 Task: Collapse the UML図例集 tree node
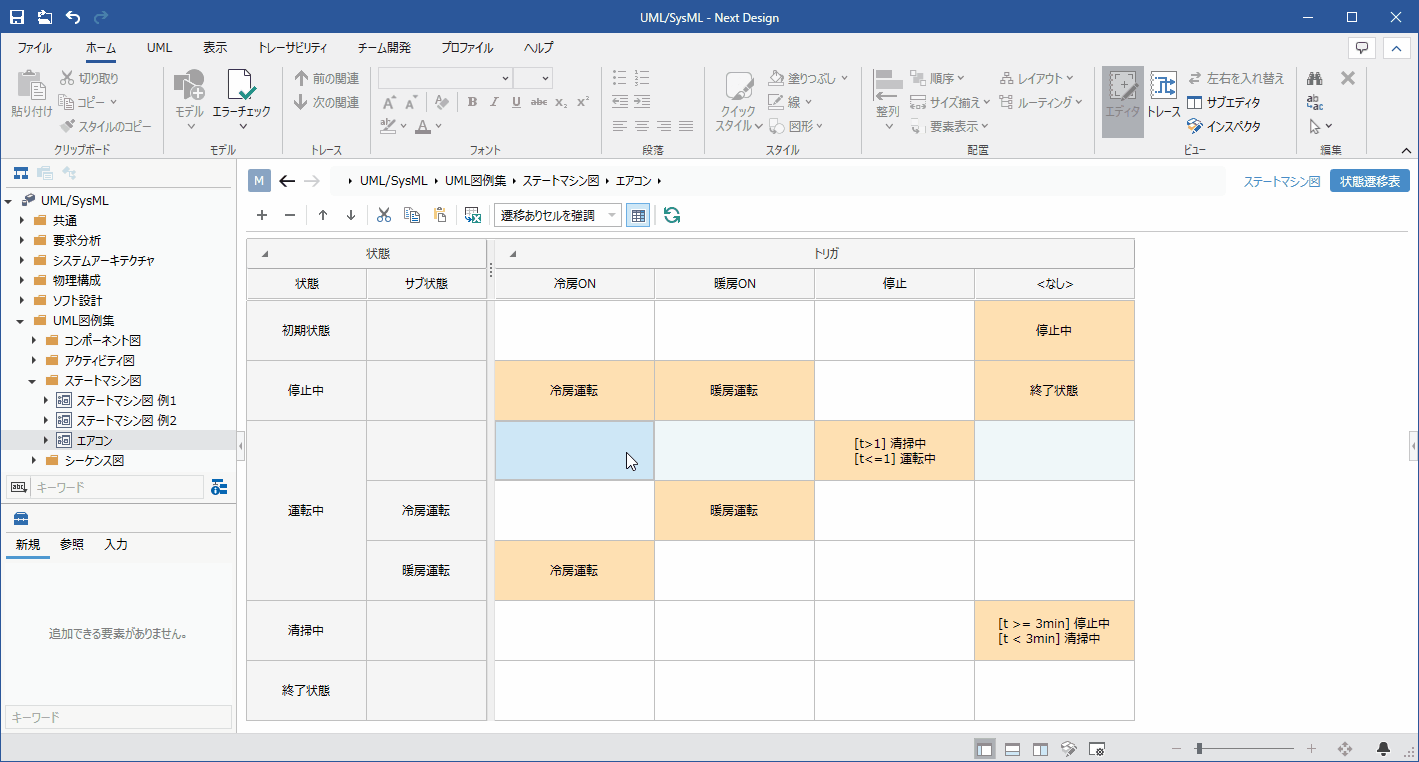pyautogui.click(x=22, y=321)
